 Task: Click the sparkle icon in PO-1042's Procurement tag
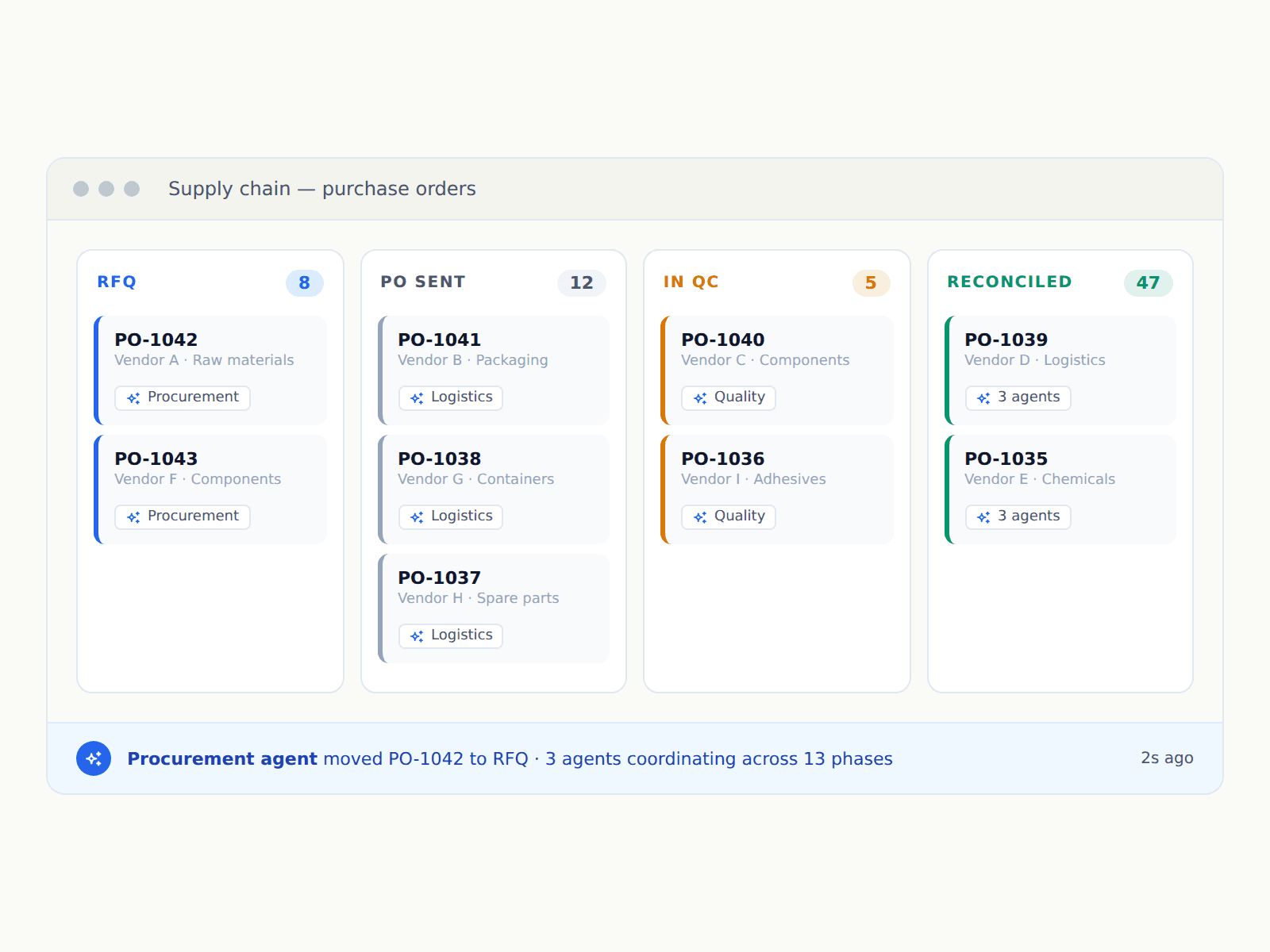tap(133, 398)
